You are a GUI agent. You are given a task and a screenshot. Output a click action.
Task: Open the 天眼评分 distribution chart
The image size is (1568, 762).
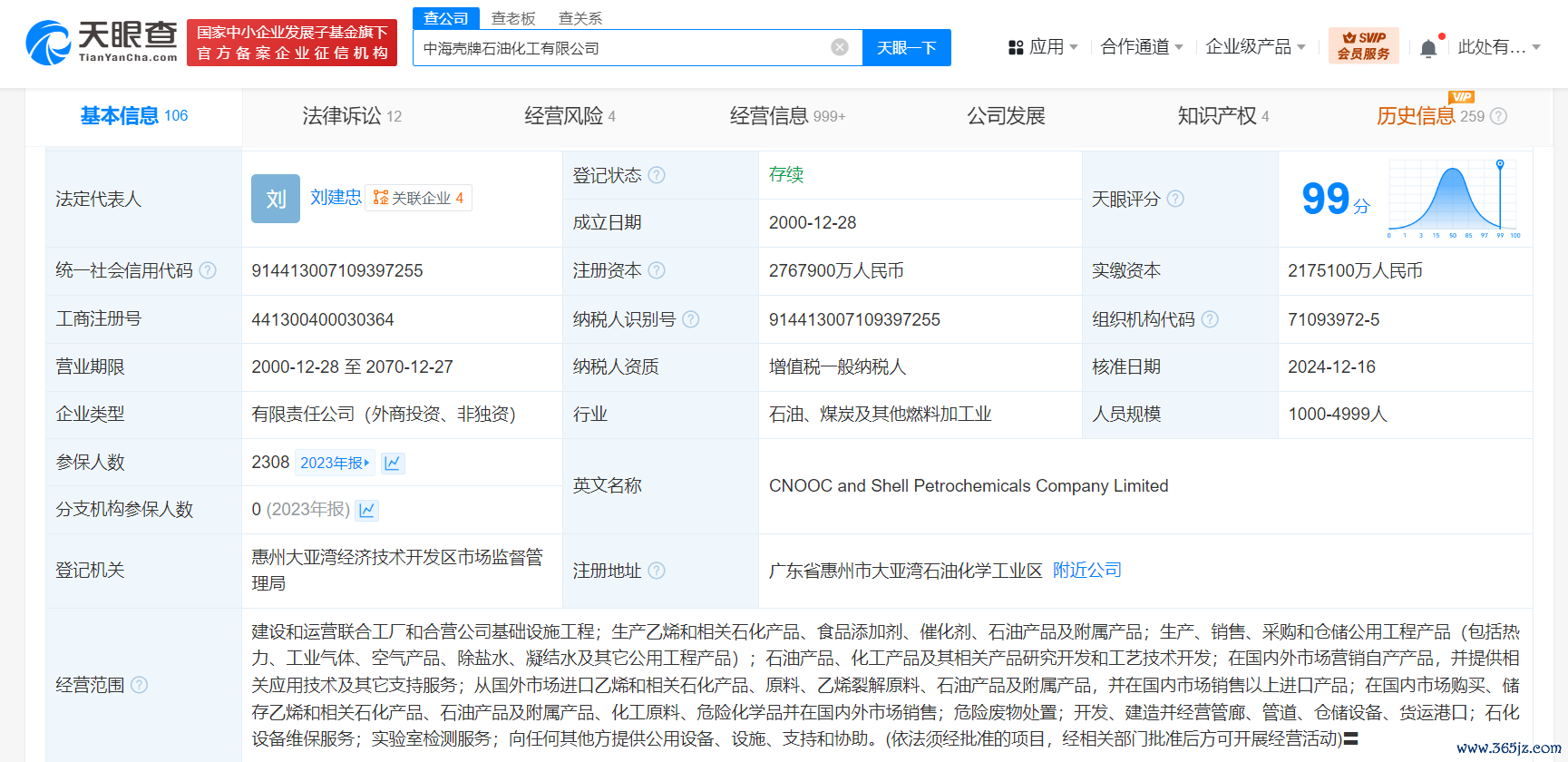(x=1454, y=199)
